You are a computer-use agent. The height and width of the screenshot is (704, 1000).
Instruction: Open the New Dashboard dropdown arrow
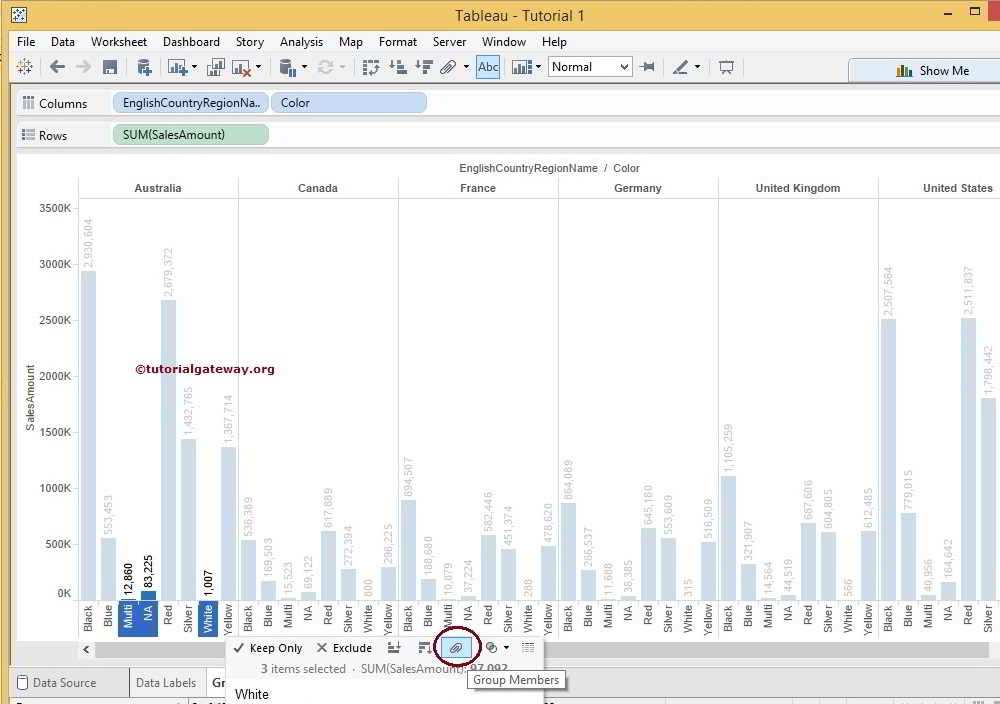pos(194,67)
